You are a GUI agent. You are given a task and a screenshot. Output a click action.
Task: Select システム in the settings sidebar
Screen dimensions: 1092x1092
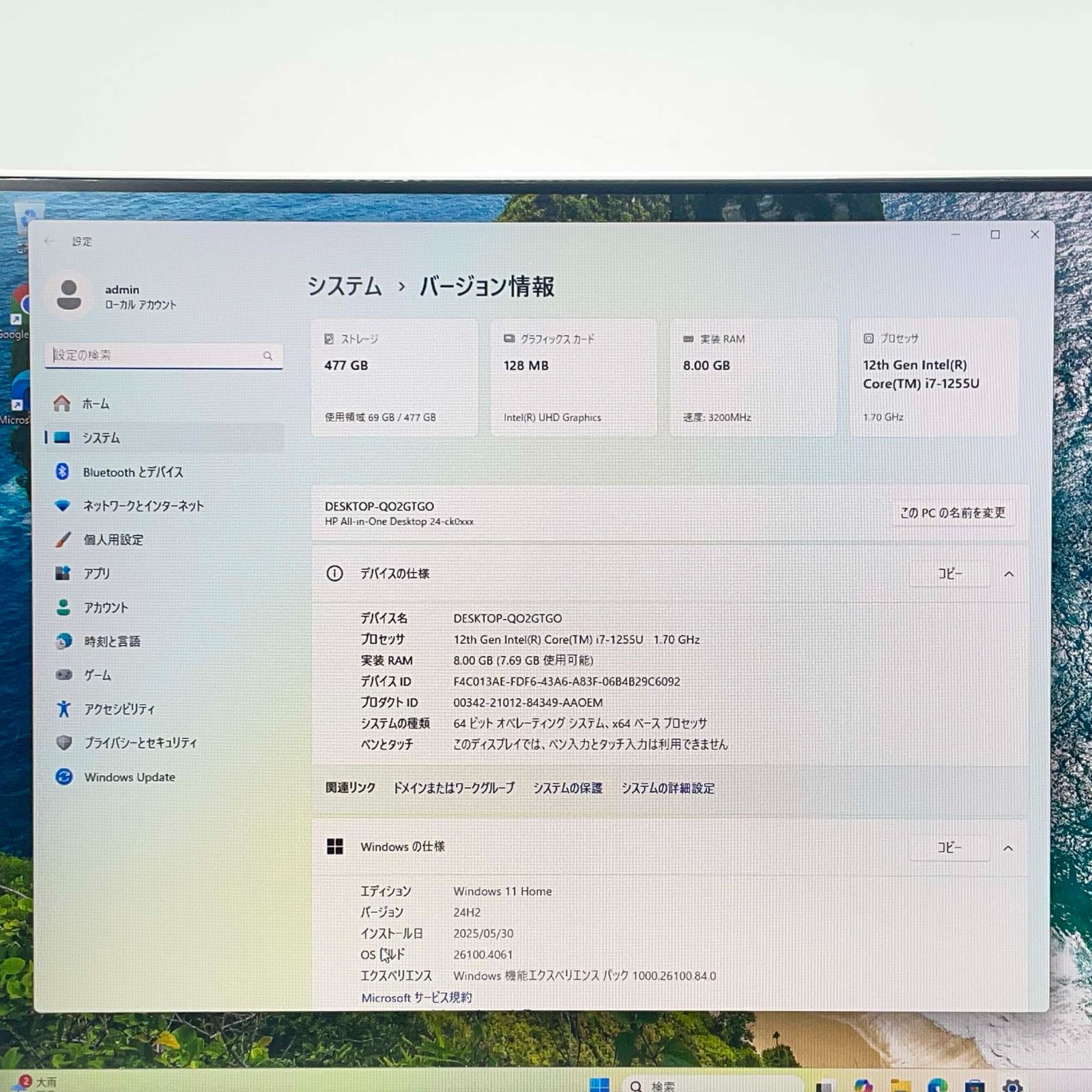[164, 438]
